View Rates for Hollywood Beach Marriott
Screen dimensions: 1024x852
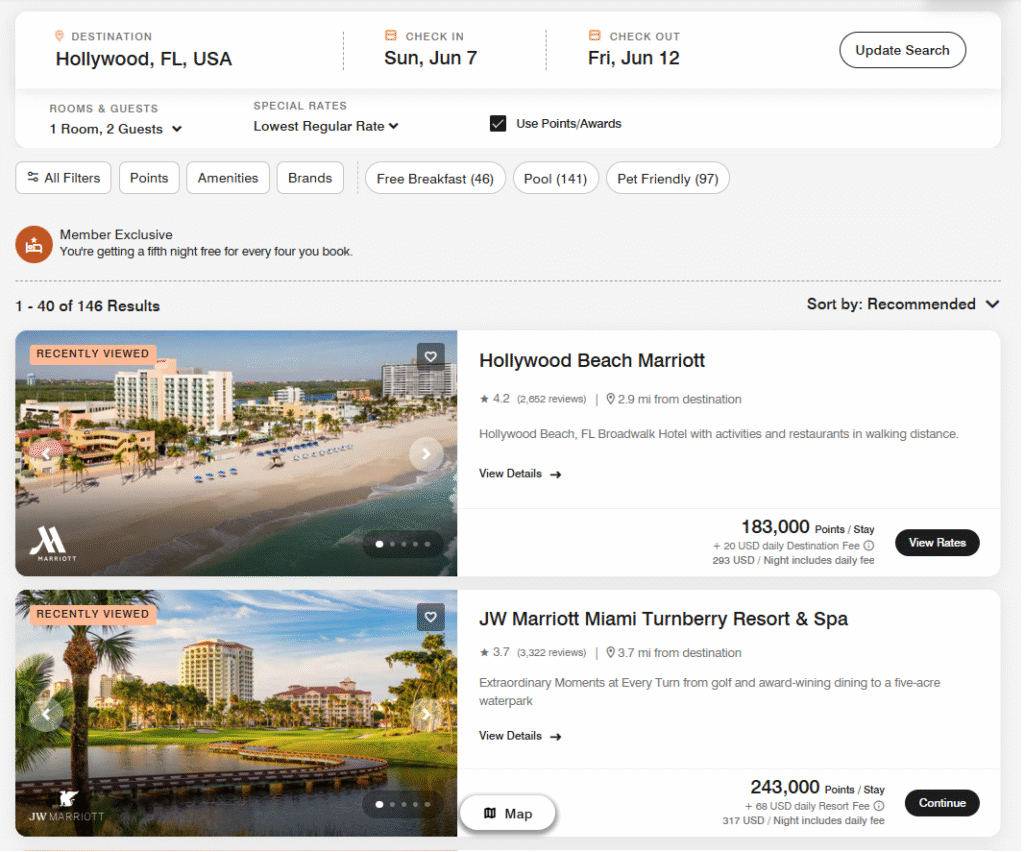[937, 543]
